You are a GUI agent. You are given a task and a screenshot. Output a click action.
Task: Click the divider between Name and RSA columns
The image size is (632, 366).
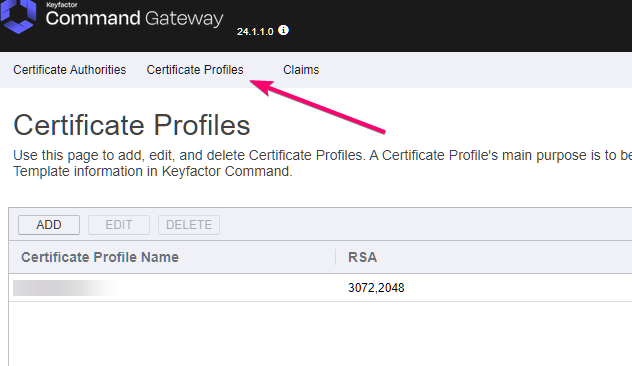pos(335,257)
